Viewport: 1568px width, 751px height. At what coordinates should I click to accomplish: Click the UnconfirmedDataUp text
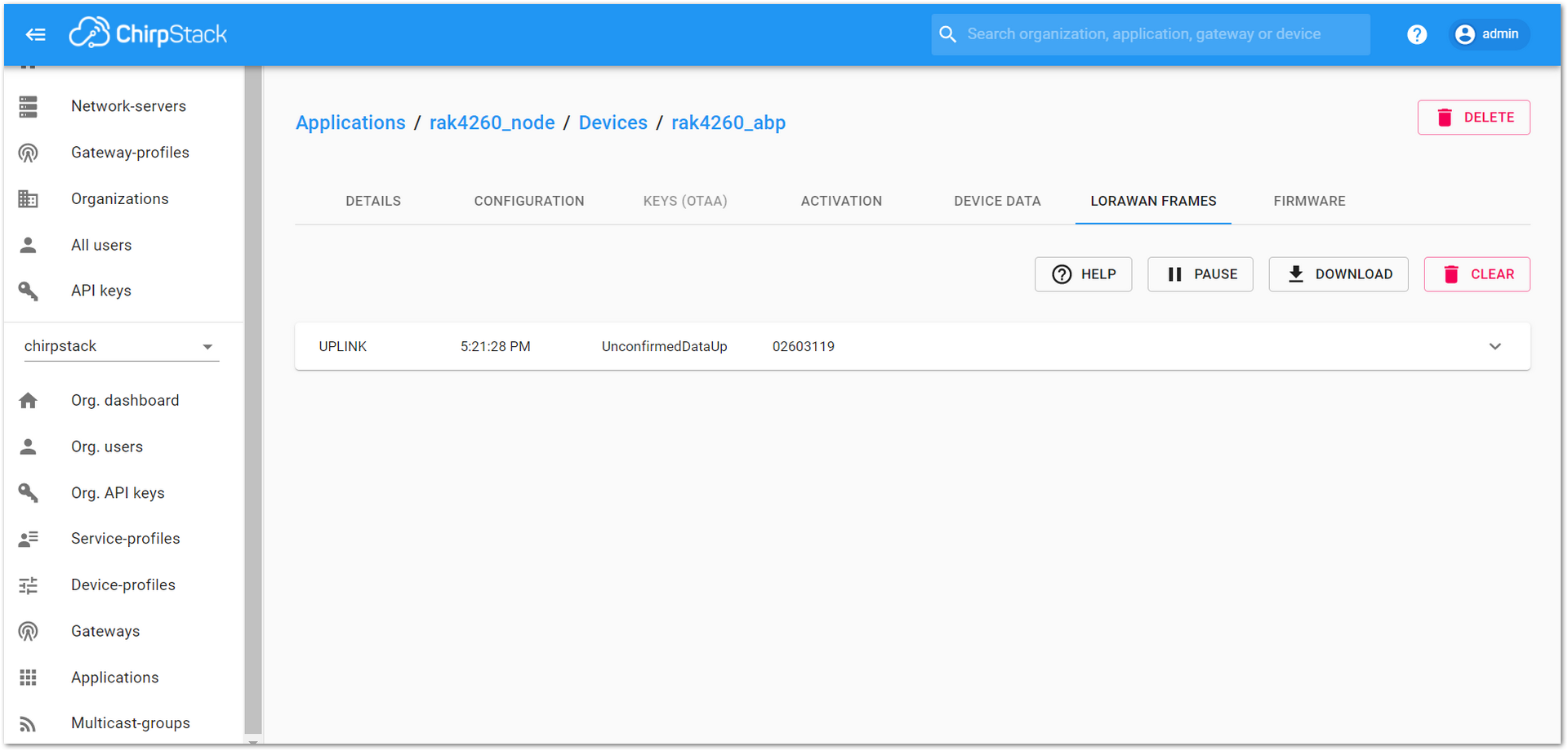pos(664,346)
